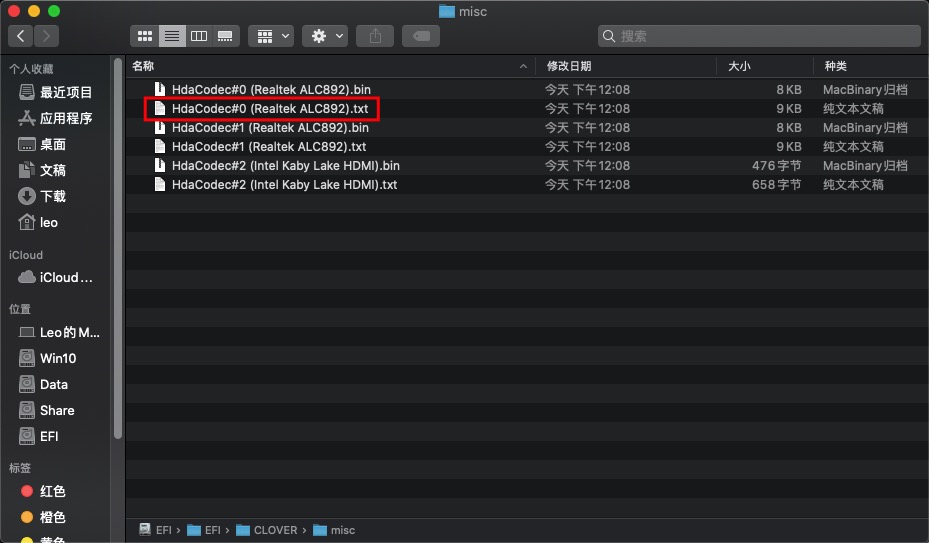Select HdaCodec#1 (Realtek ALC892).bin file
Screen dimensions: 929x543
pos(527,127)
